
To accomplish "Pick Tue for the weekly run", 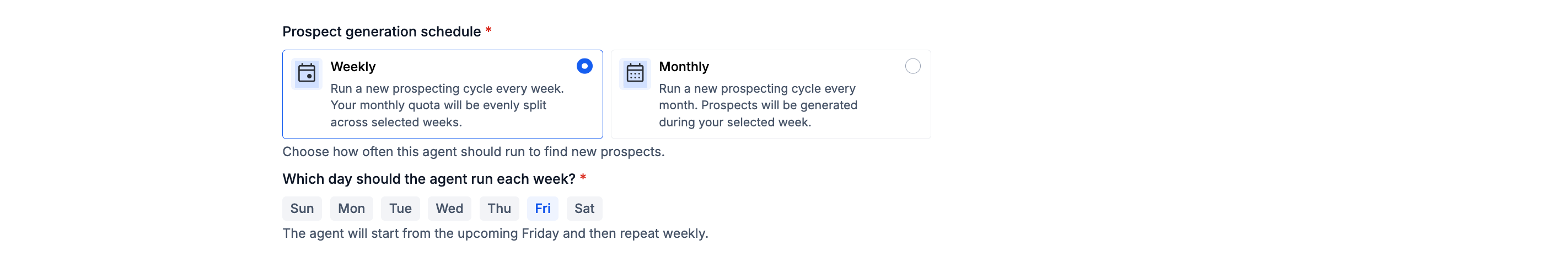I will [x=400, y=209].
